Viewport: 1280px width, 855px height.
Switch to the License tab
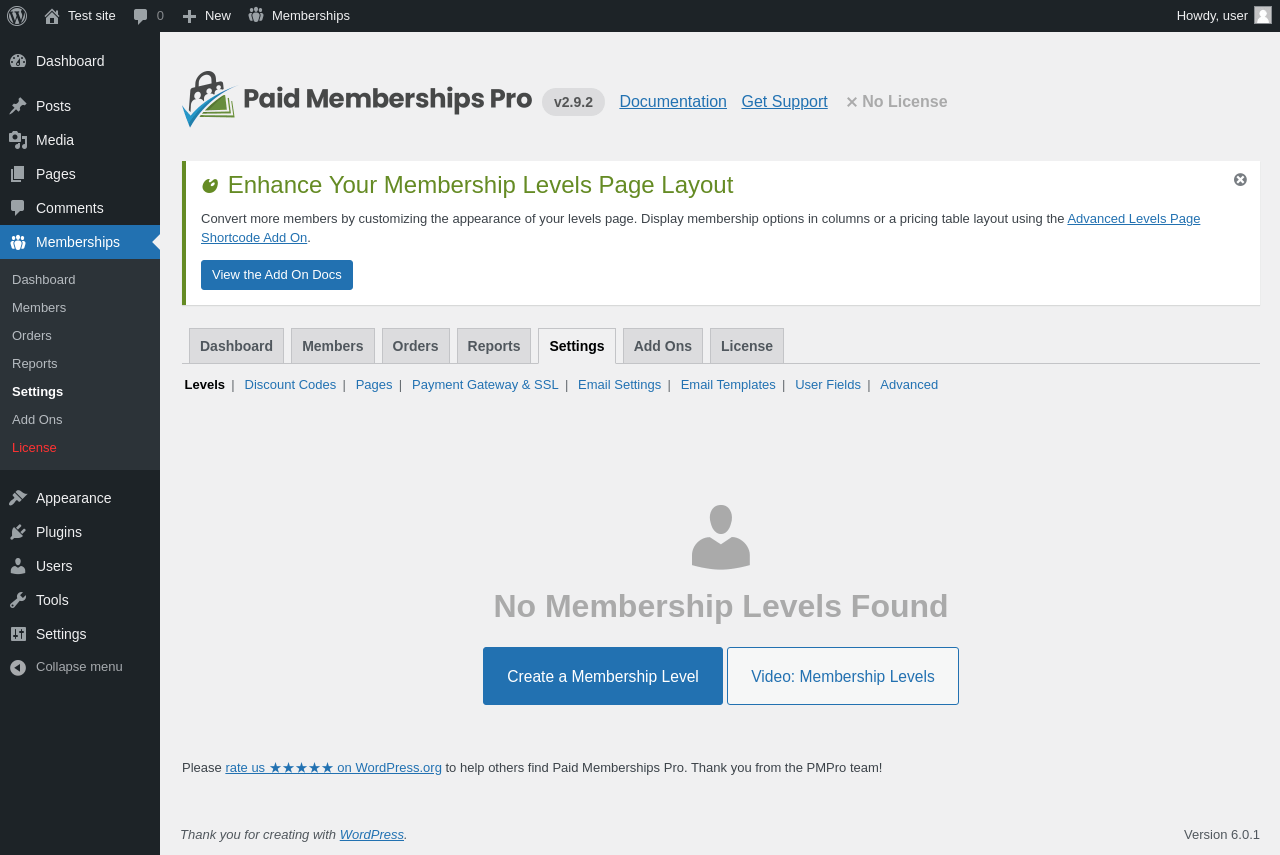(x=747, y=346)
